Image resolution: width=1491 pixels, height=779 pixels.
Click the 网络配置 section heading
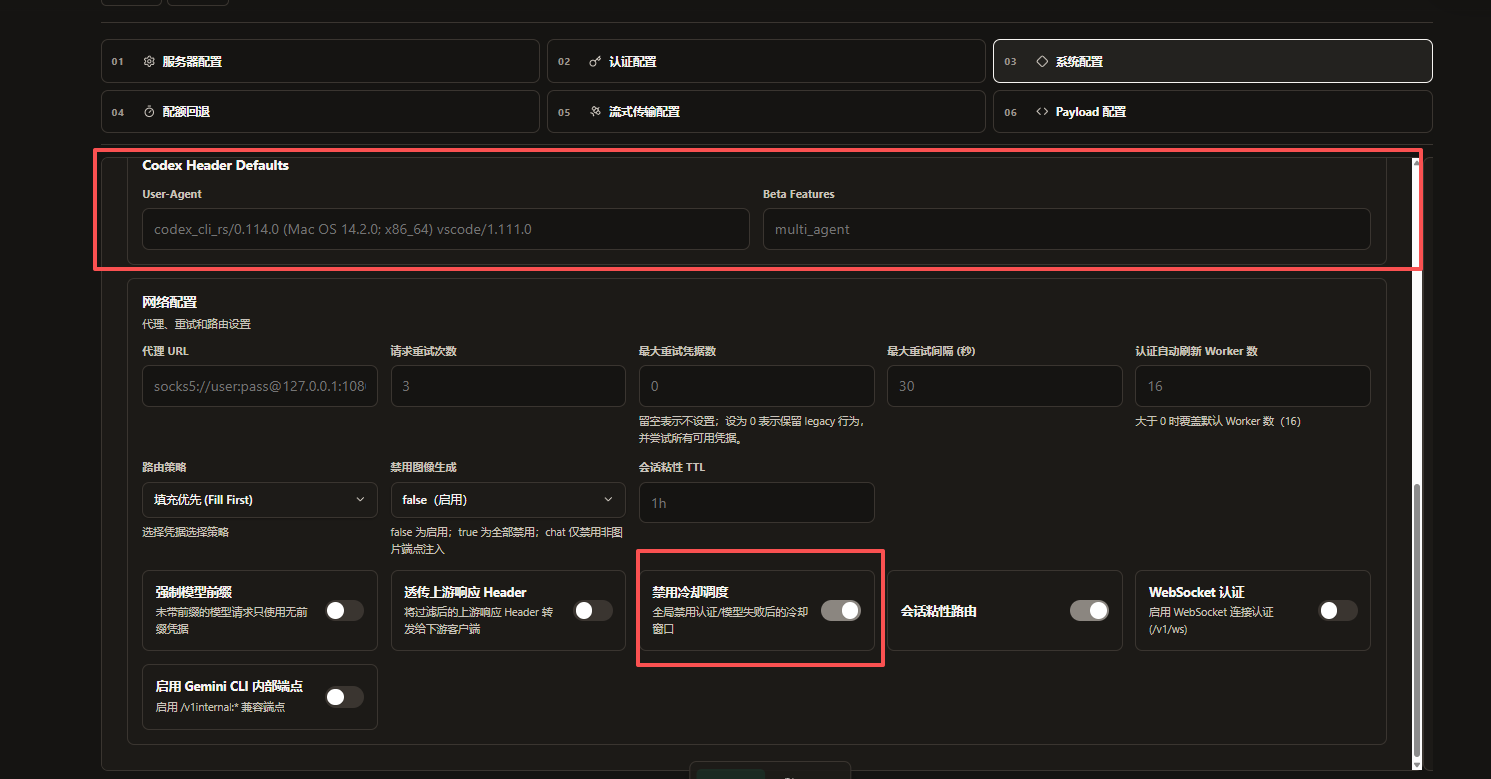pyautogui.click(x=170, y=301)
